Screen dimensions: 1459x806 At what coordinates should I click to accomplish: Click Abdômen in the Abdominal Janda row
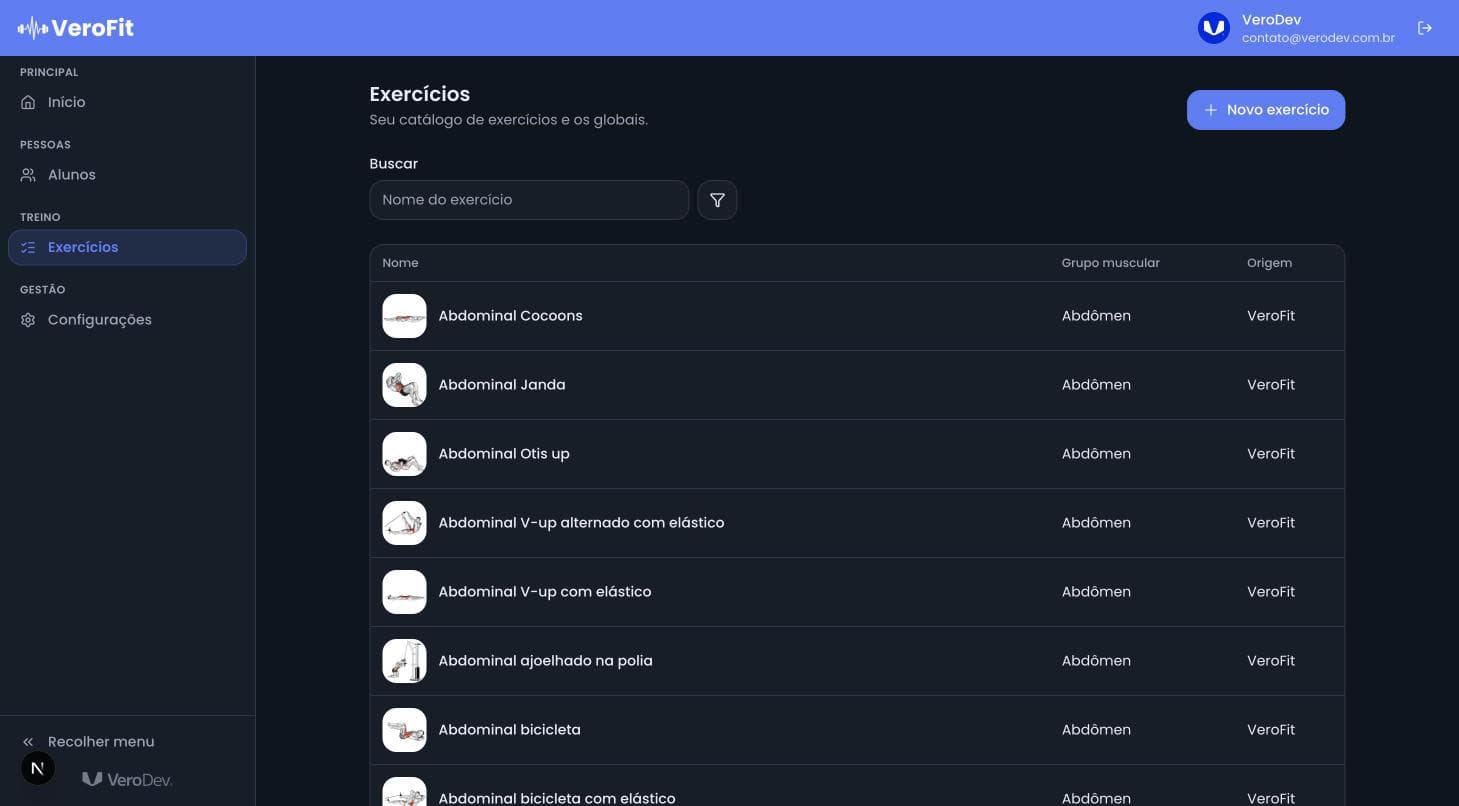(x=1096, y=385)
